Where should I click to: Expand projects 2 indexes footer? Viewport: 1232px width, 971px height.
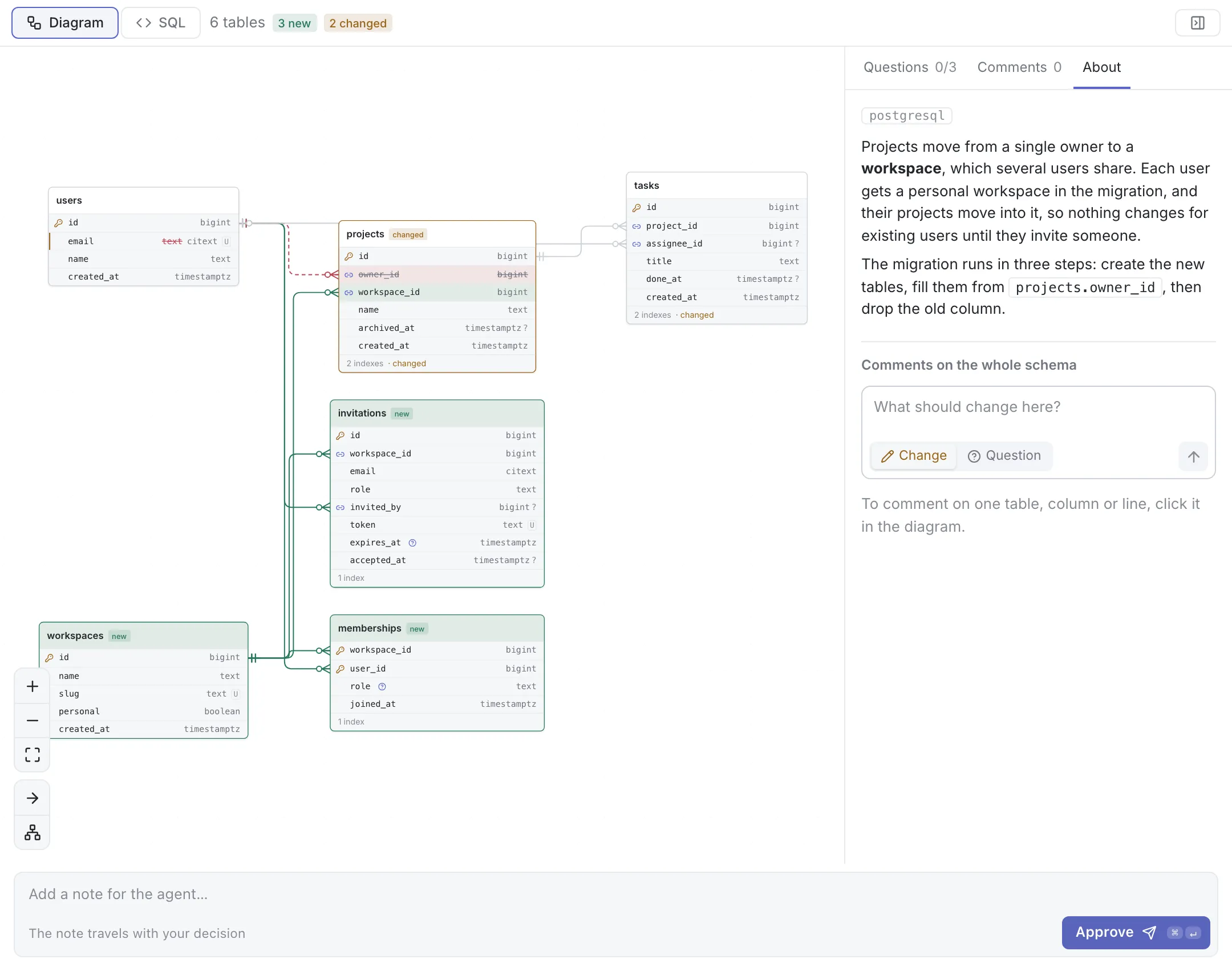(437, 363)
